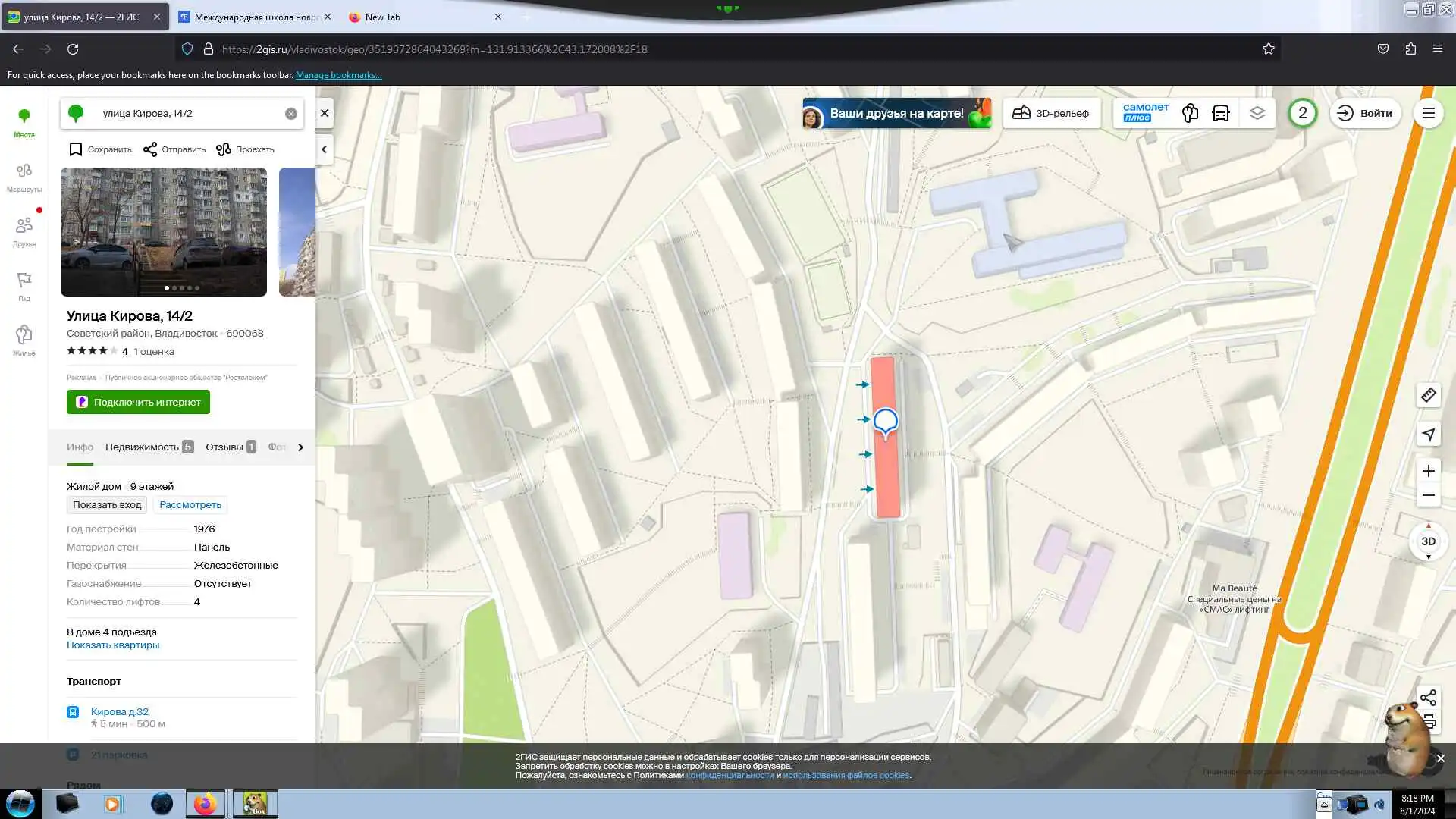Image resolution: width=1456 pixels, height=819 pixels.
Task: Collapse the side panel chevron
Action: pyautogui.click(x=325, y=149)
